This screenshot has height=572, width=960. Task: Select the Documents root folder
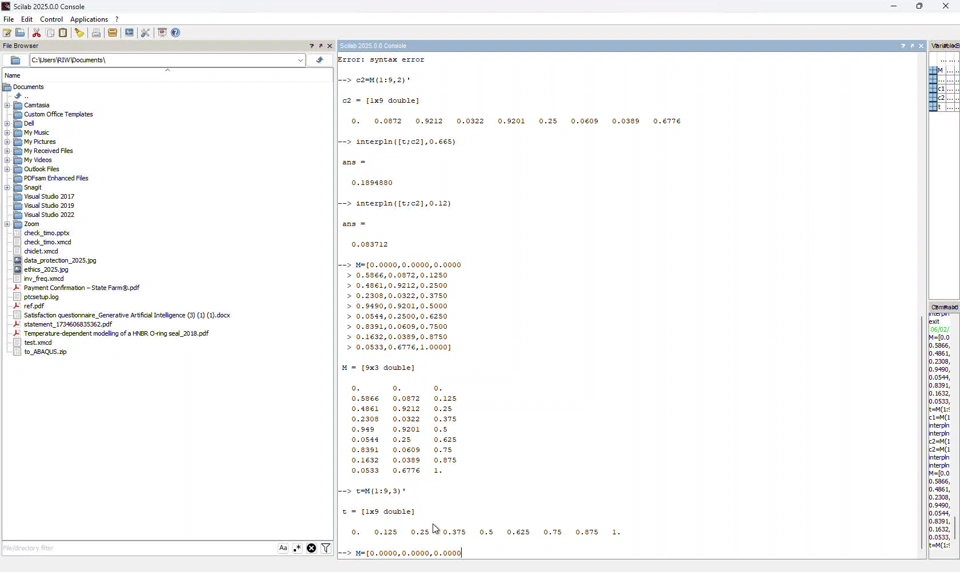tap(28, 87)
